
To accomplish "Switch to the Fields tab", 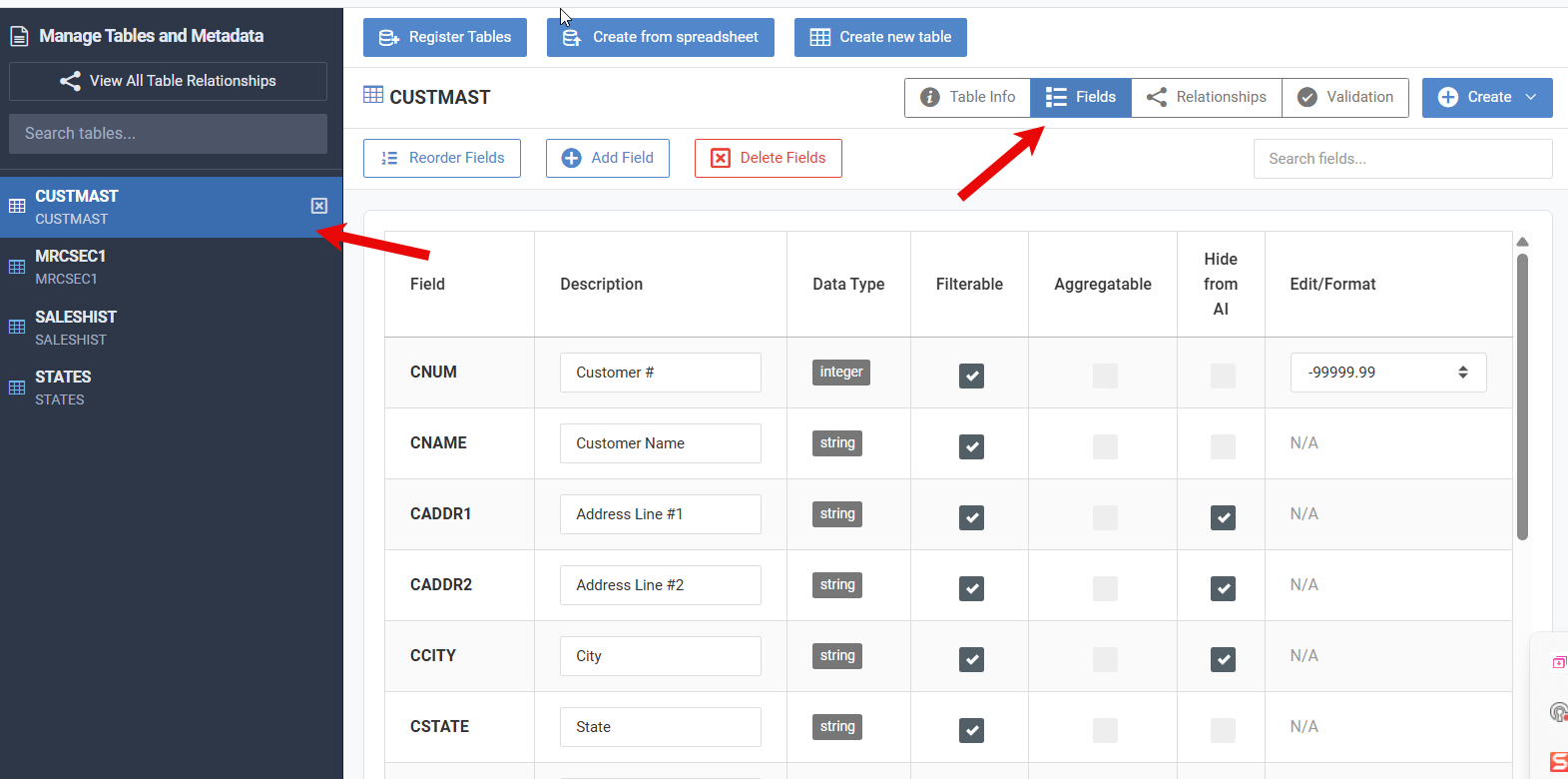I will pos(1081,97).
